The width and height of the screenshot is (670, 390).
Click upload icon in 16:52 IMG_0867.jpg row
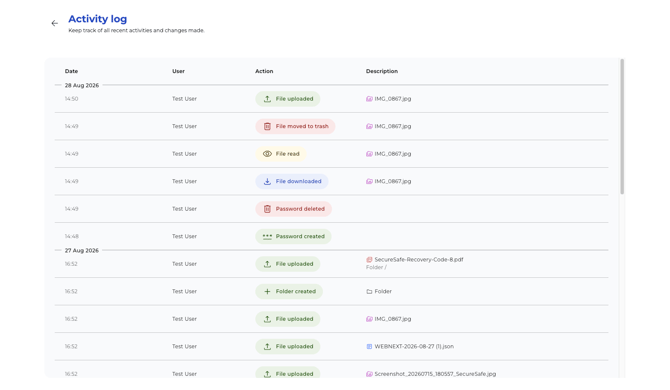click(x=267, y=319)
